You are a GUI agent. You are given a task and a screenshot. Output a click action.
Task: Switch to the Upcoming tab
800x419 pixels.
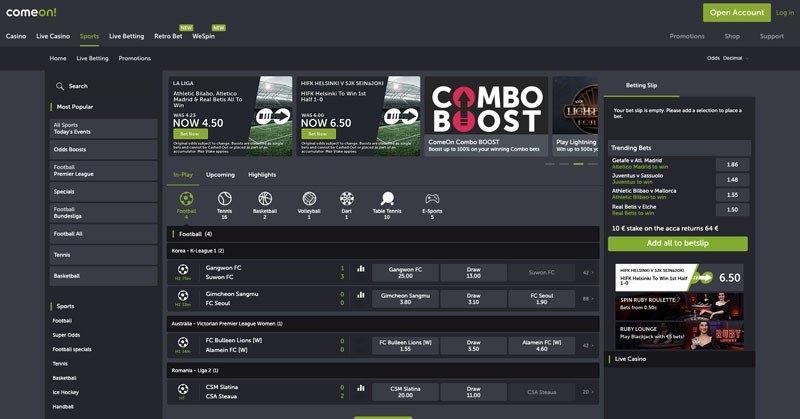[220, 175]
